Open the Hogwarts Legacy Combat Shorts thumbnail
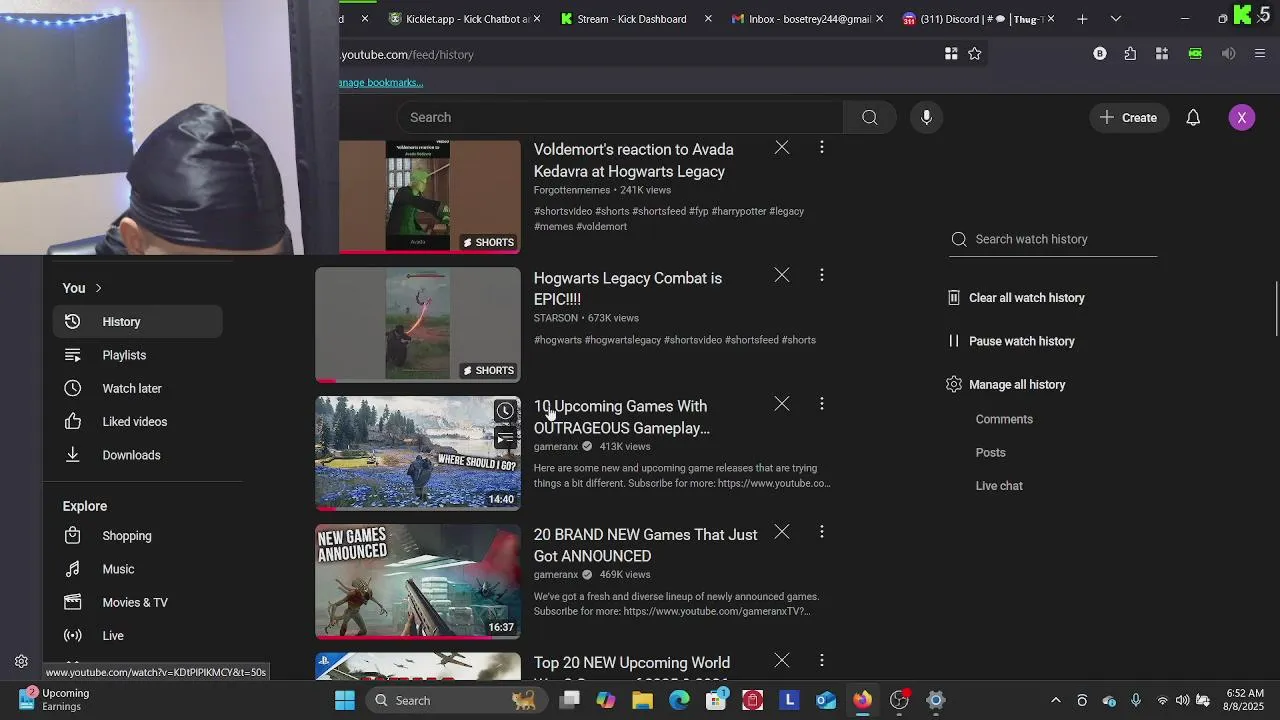 click(x=418, y=324)
